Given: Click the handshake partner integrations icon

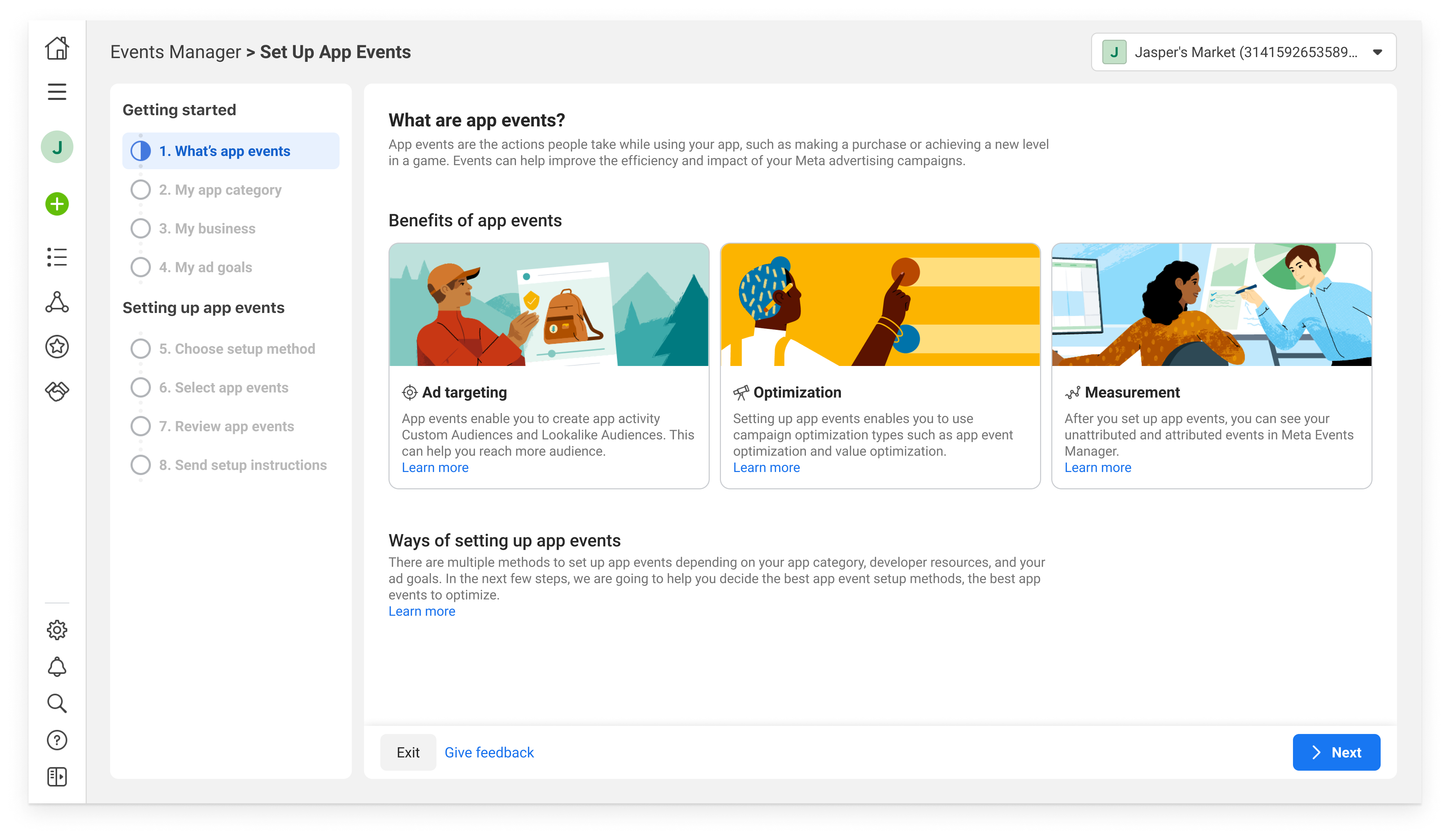Looking at the screenshot, I should (x=57, y=391).
